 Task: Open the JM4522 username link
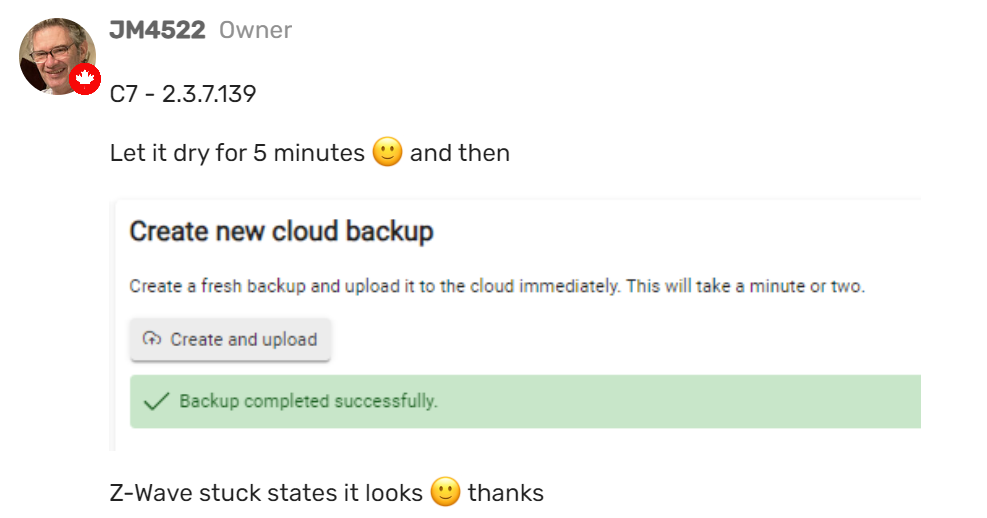pyautogui.click(x=157, y=30)
